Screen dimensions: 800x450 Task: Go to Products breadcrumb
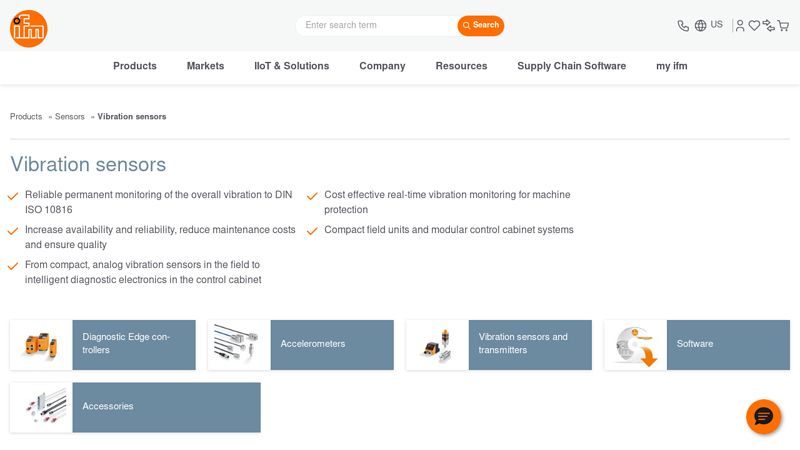26,116
